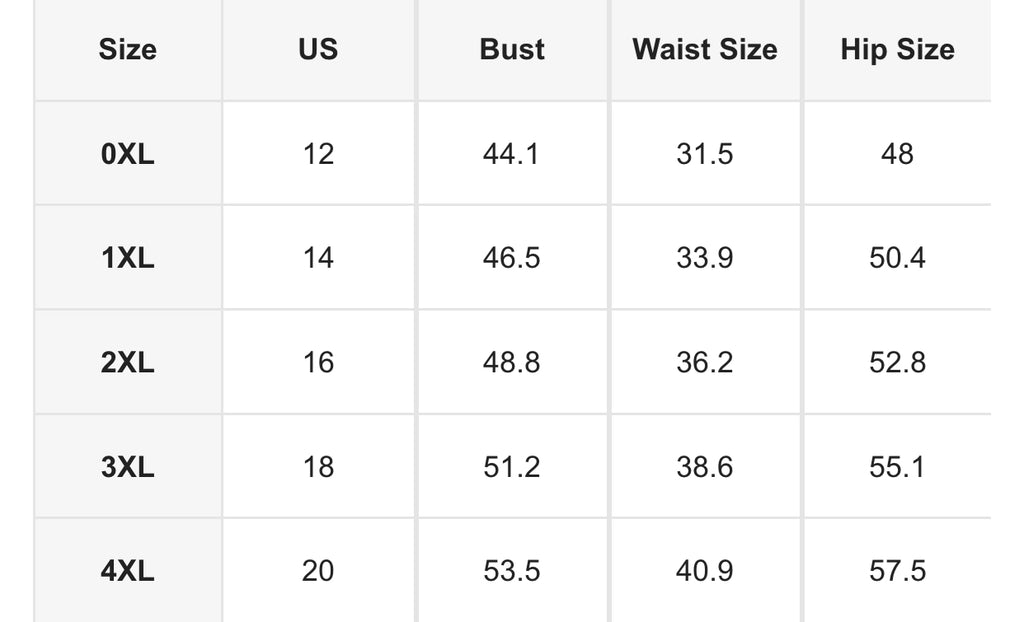Image resolution: width=1024 pixels, height=622 pixels.
Task: Click the waist value 36.2 cell
Action: (705, 362)
